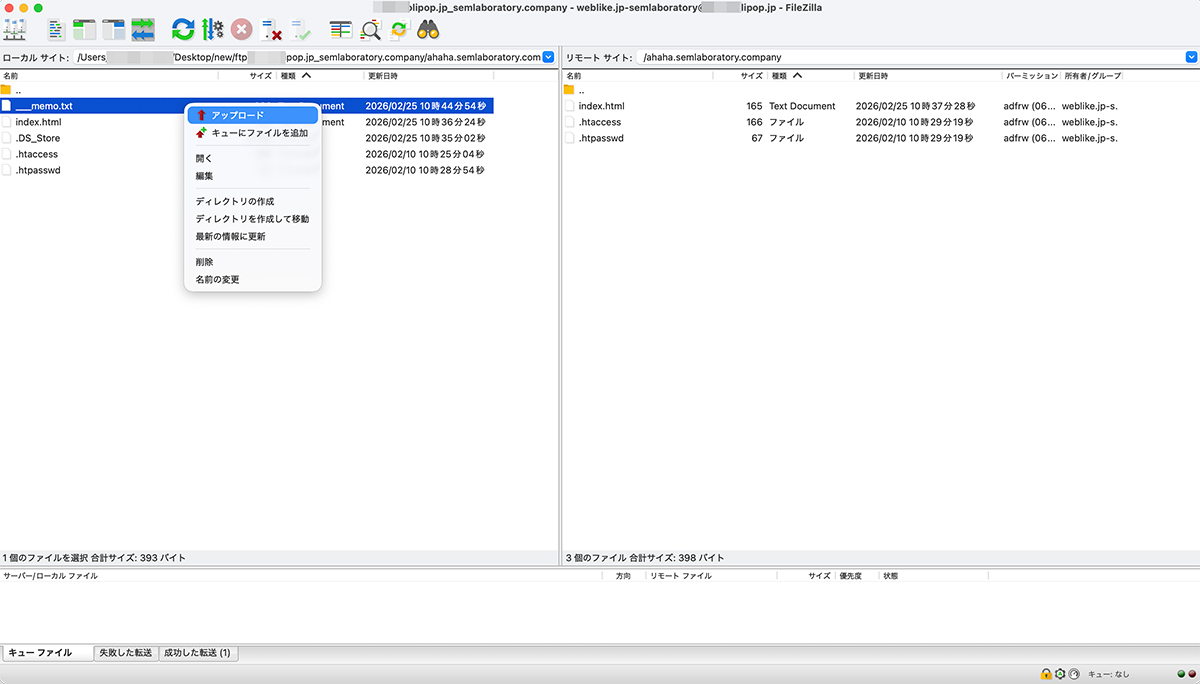Toggle the local directory tree view
Screen dimensions: 1200x684
(83, 29)
